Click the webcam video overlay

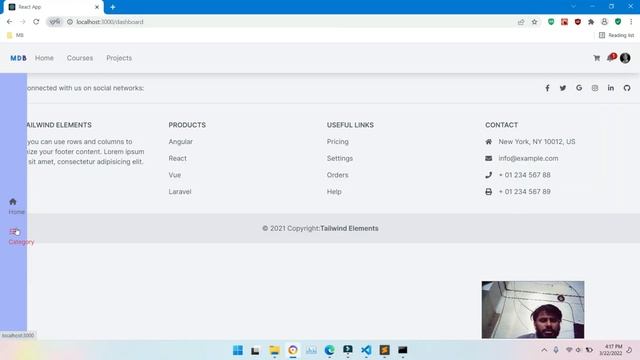[x=533, y=309]
